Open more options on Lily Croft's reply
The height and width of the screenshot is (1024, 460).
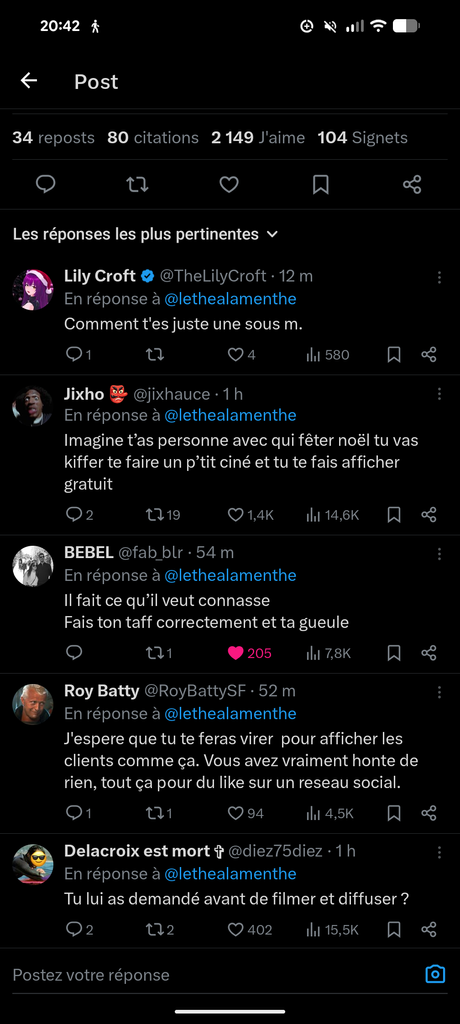pyautogui.click(x=440, y=278)
